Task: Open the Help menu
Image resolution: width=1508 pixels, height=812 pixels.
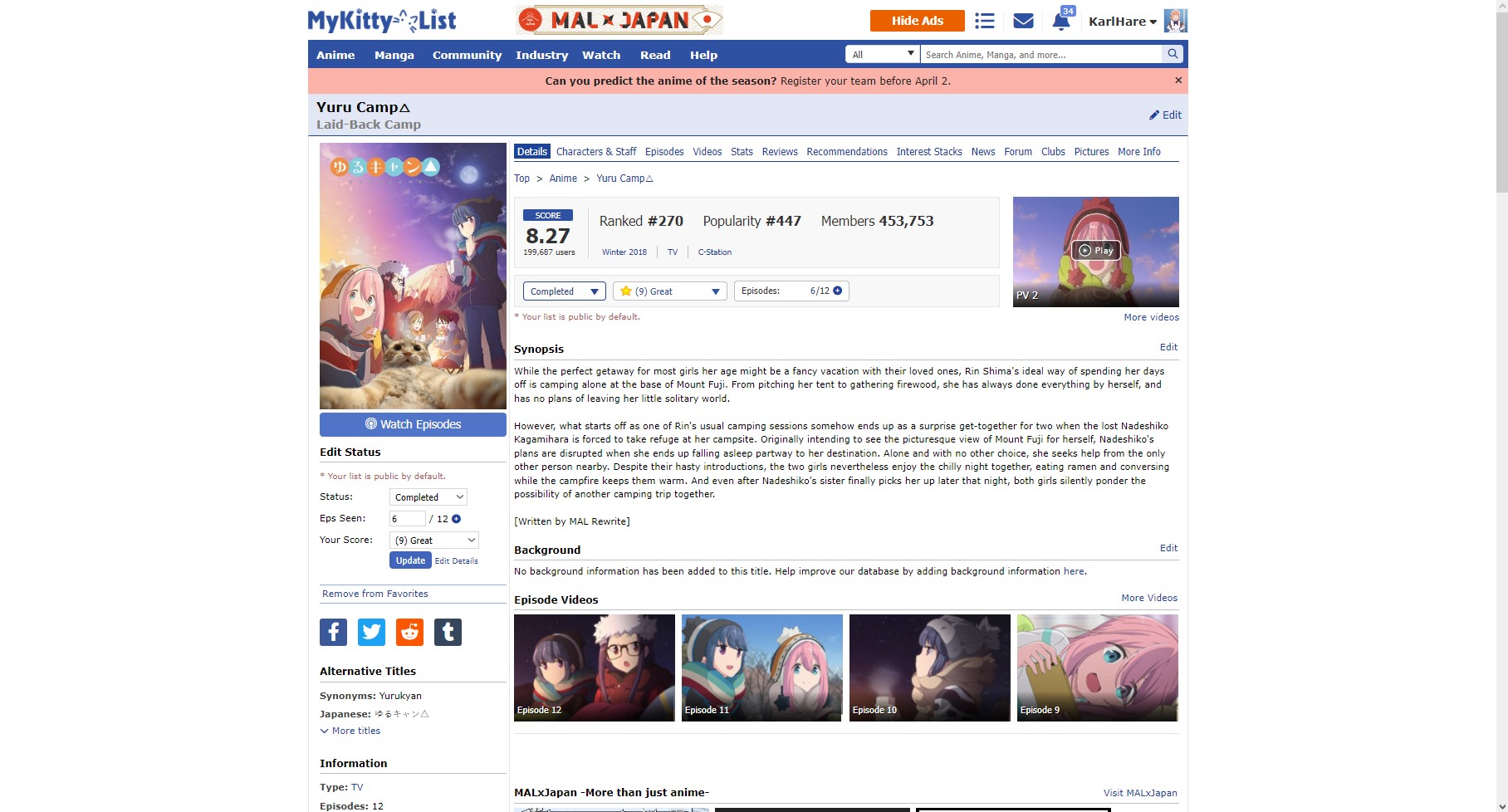Action: [703, 55]
